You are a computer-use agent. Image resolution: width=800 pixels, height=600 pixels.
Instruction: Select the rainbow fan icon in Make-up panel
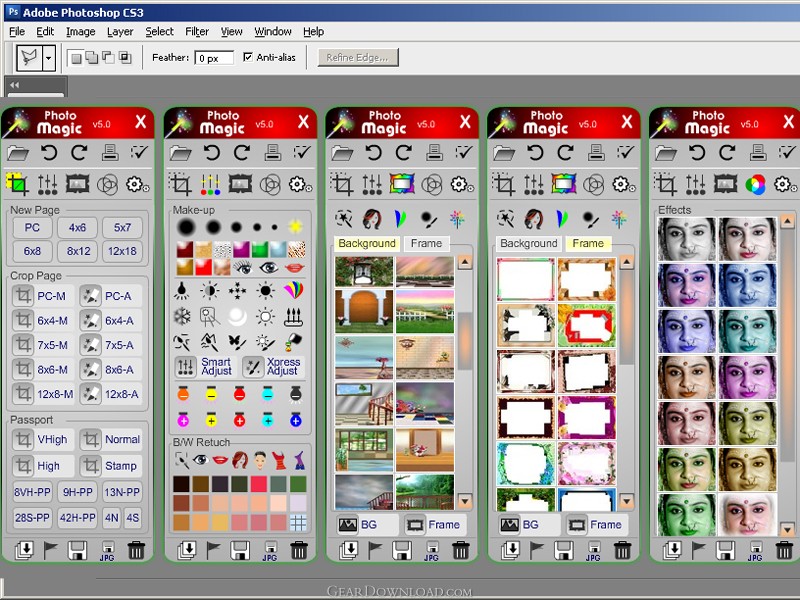[294, 290]
